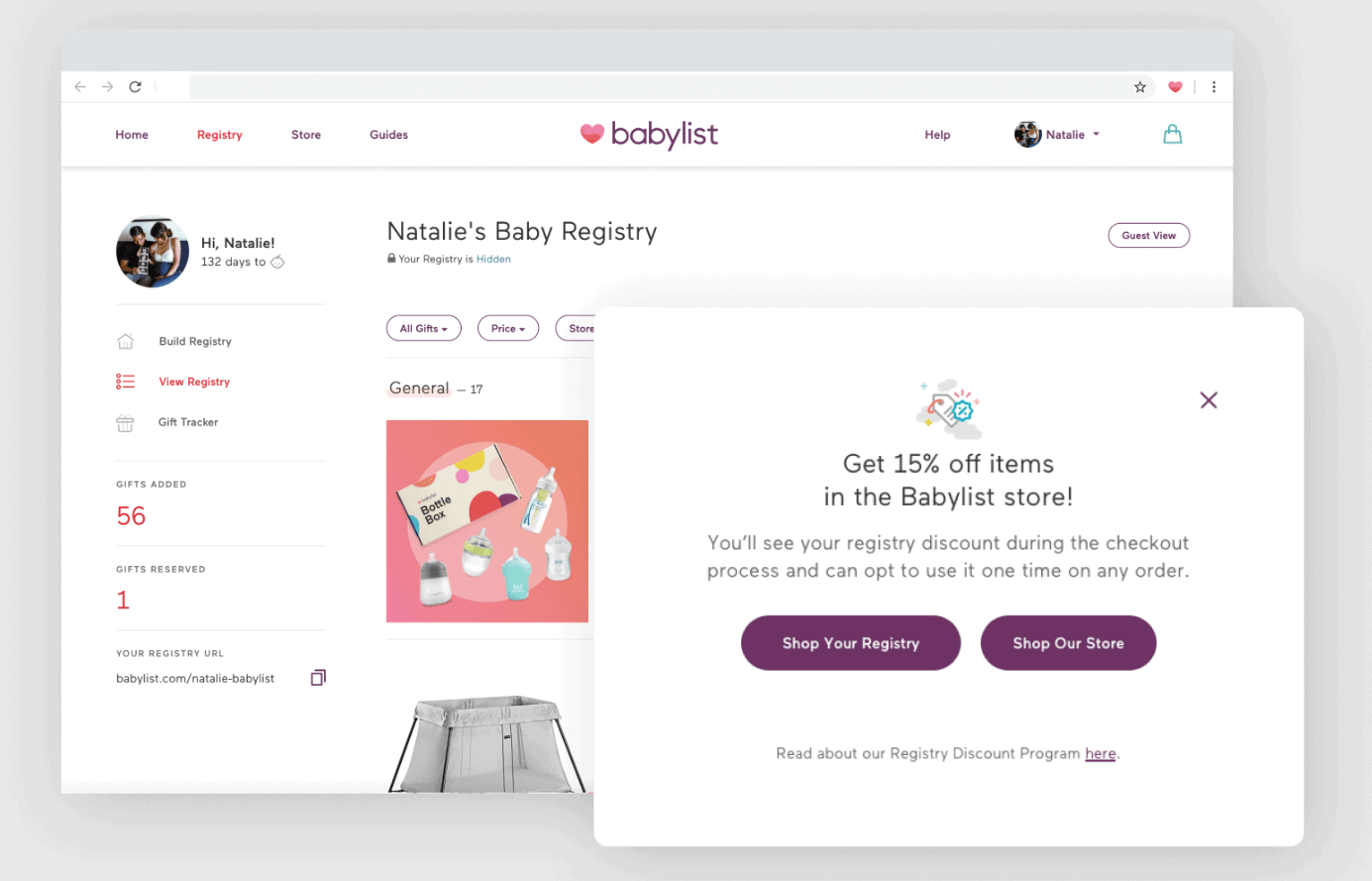This screenshot has height=881, width=1372.
Task: Click the browser back arrow
Action: [x=80, y=87]
